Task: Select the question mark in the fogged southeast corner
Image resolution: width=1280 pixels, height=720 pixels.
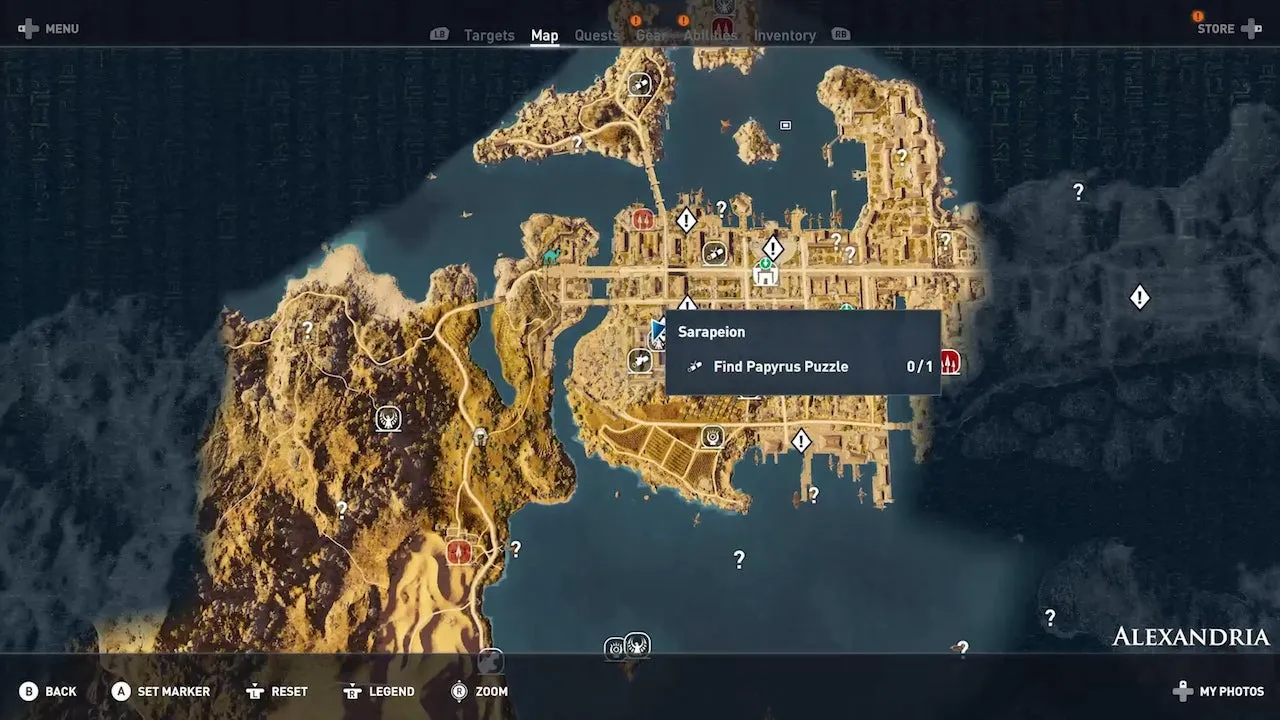Action: point(1050,617)
